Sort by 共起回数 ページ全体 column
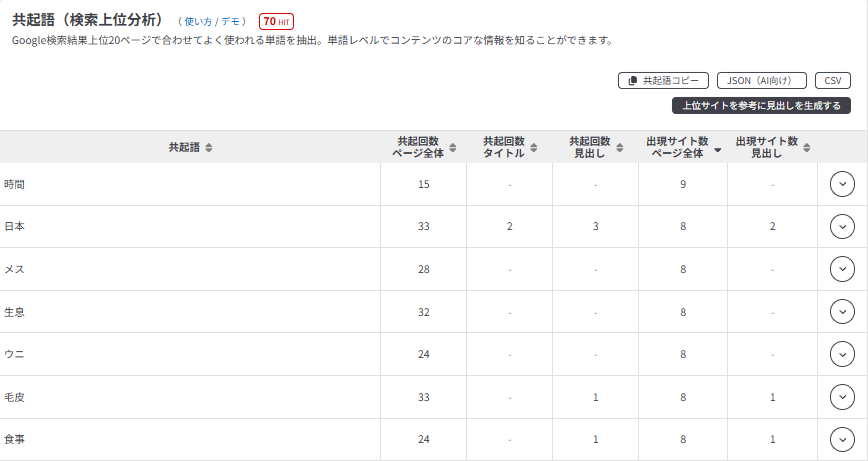868x461 pixels. (452, 147)
